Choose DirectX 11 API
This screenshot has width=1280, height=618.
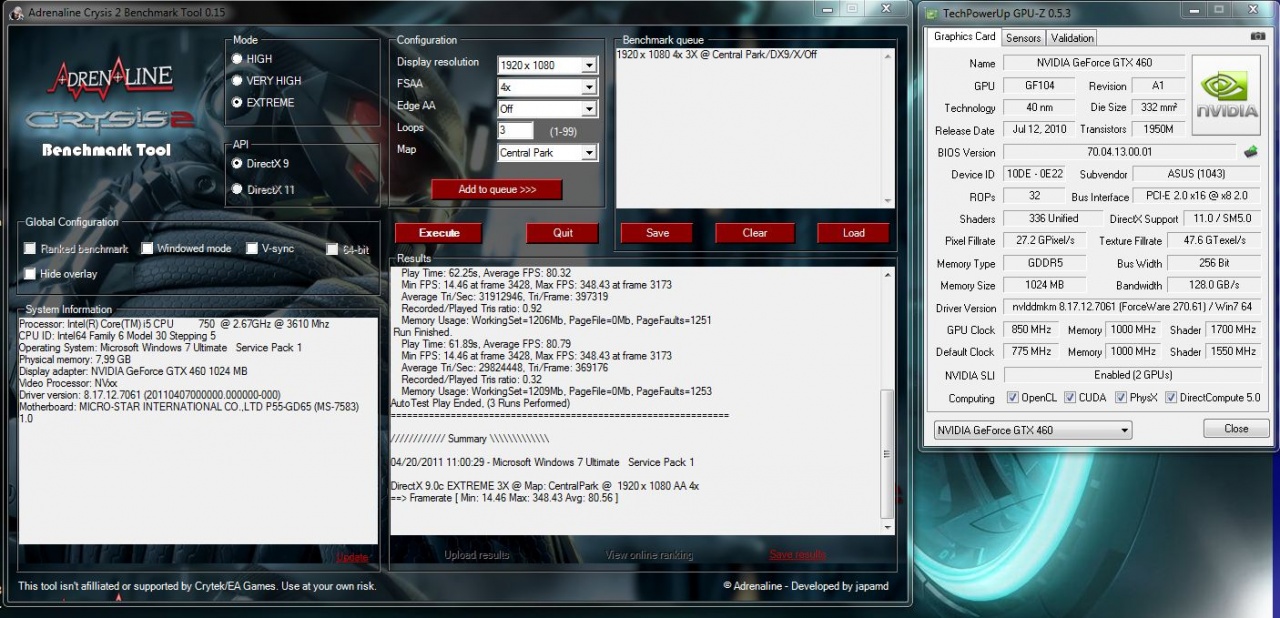pyautogui.click(x=237, y=189)
